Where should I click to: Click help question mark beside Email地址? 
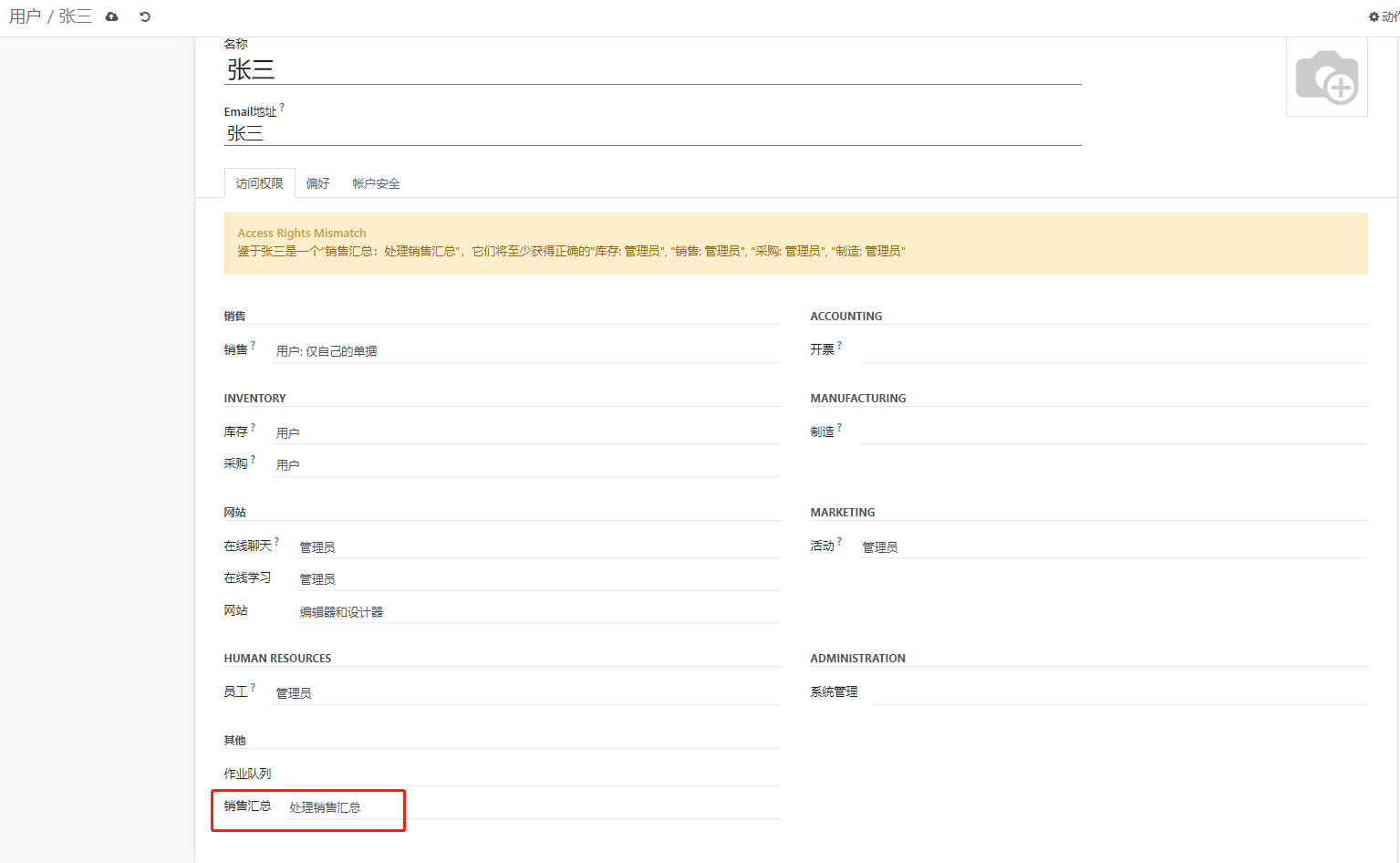pyautogui.click(x=283, y=108)
